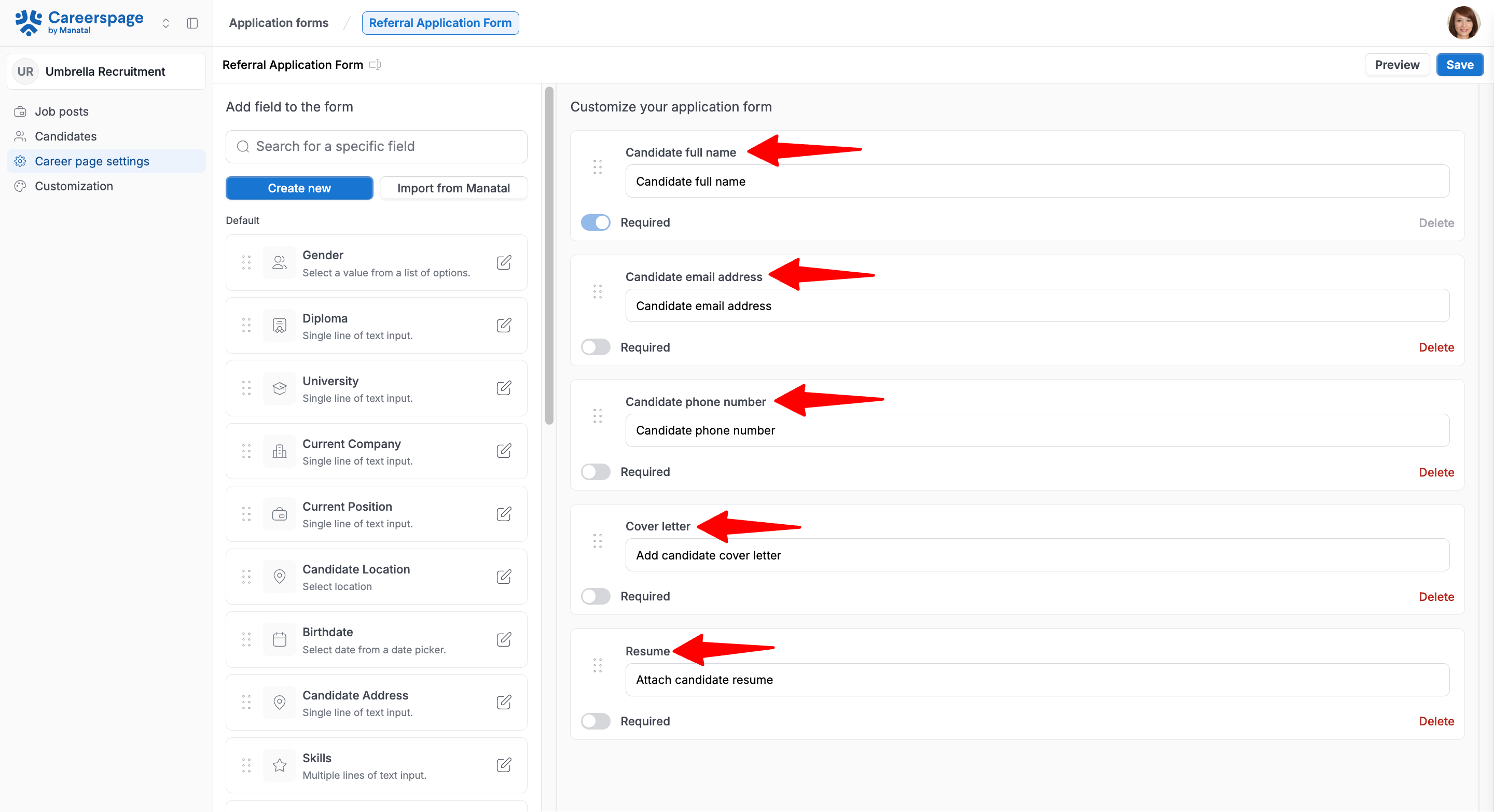Click the Skills drag handle
1494x812 pixels.
click(x=246, y=765)
